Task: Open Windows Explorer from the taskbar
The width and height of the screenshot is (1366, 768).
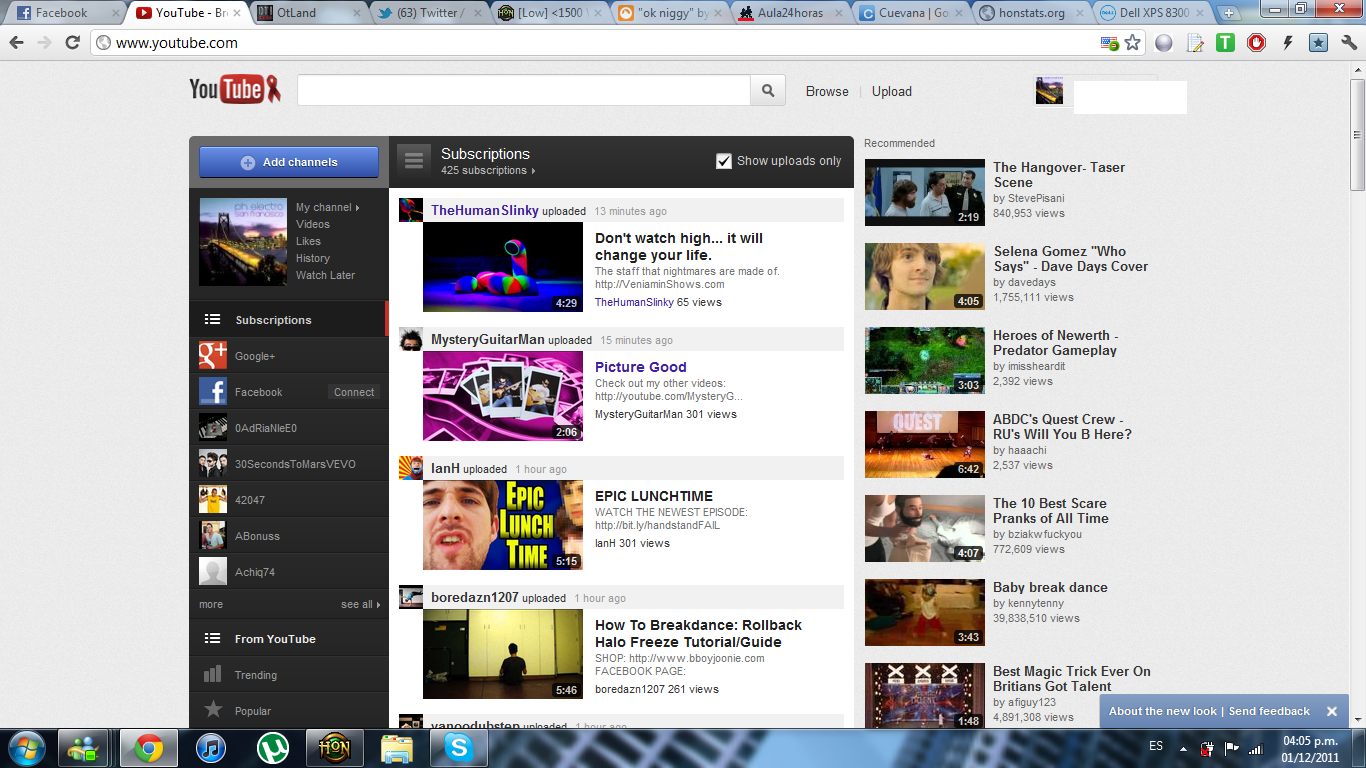Action: click(x=396, y=748)
